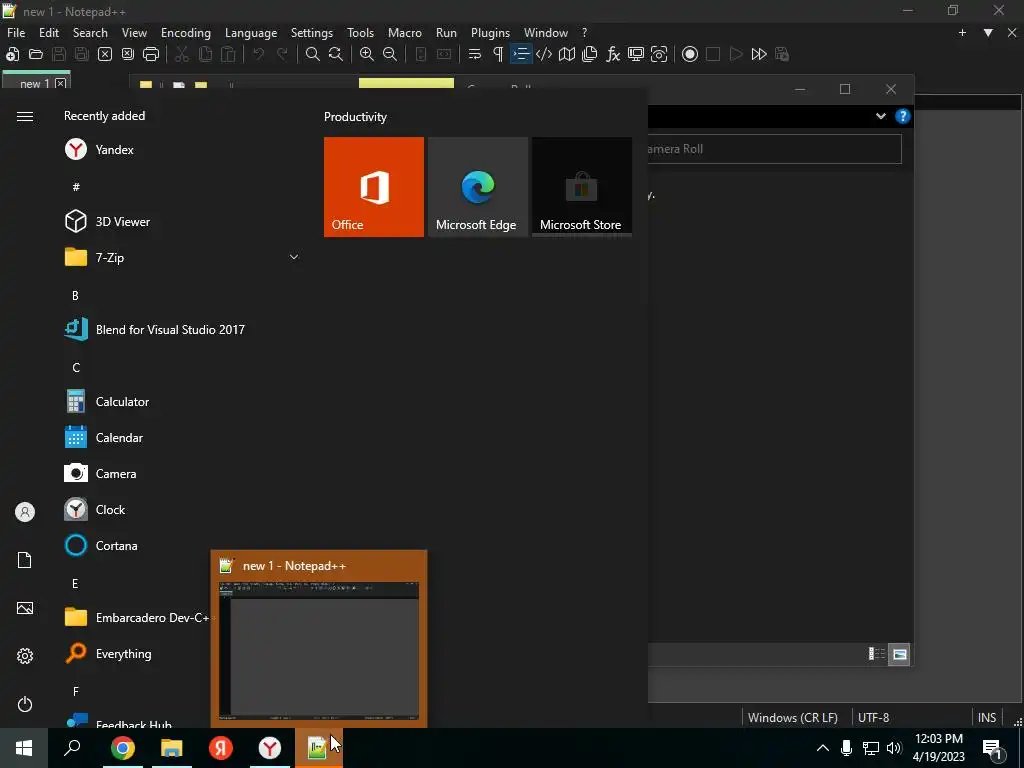Expand the 7-Zip folder chevron
This screenshot has height=768, width=1024.
click(x=294, y=257)
